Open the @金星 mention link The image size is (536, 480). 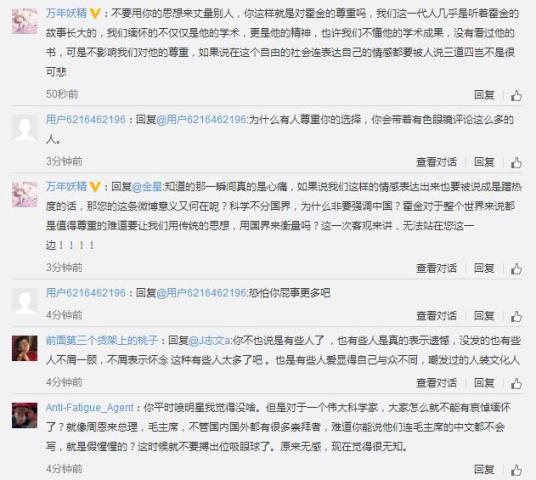[x=147, y=187]
